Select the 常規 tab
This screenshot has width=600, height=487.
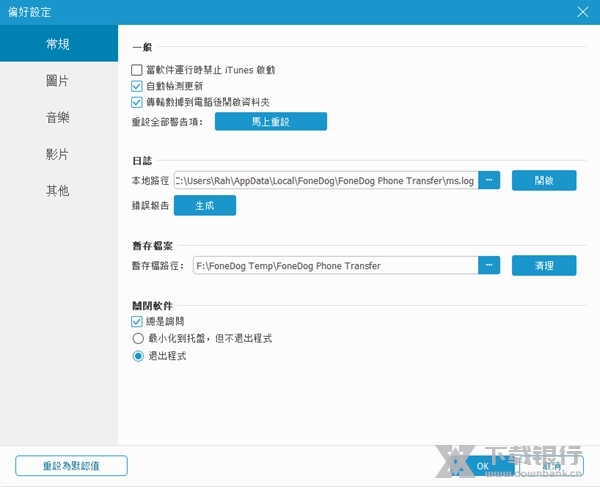pyautogui.click(x=59, y=44)
